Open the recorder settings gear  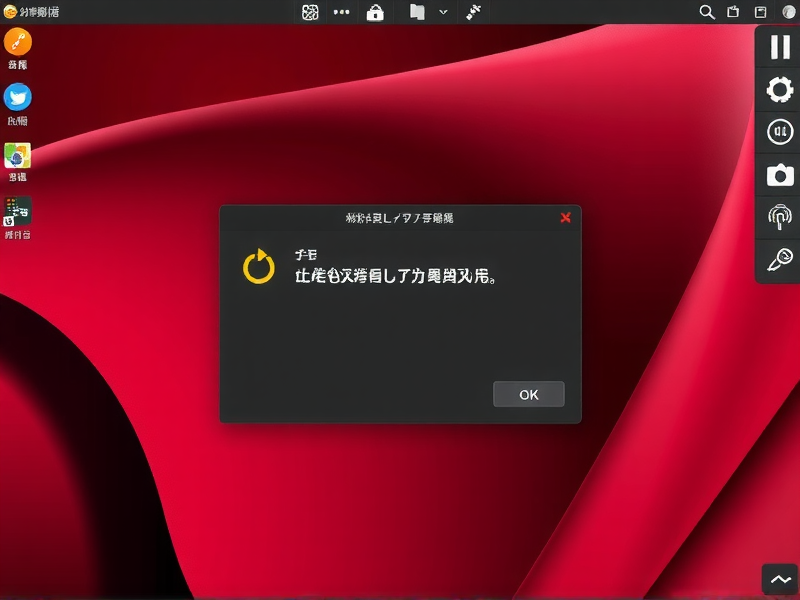(778, 89)
